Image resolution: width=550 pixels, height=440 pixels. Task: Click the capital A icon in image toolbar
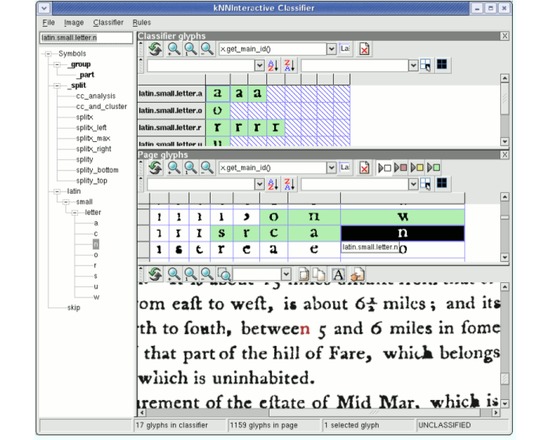pos(338,274)
